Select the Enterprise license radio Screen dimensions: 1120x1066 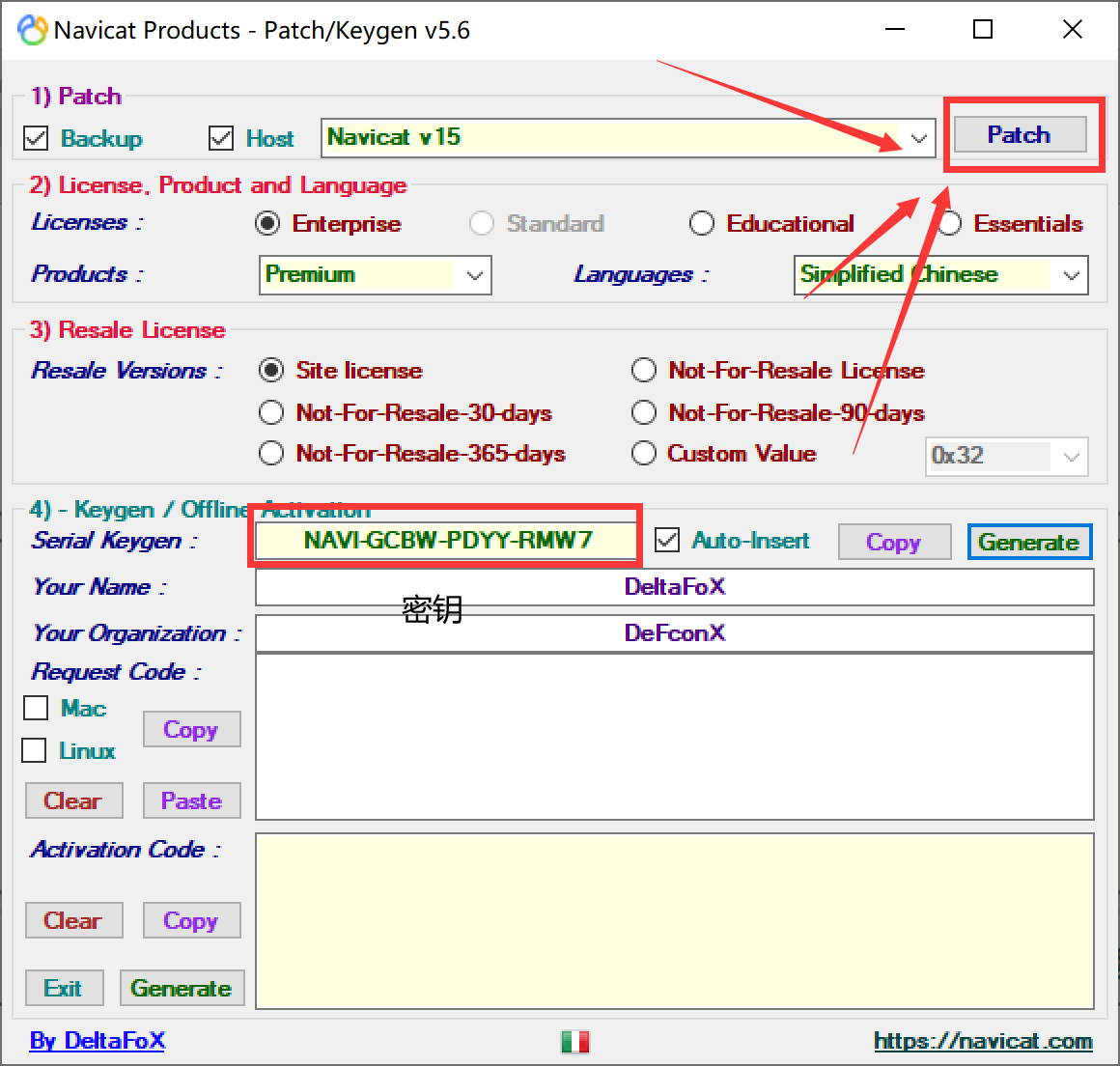pos(267,224)
